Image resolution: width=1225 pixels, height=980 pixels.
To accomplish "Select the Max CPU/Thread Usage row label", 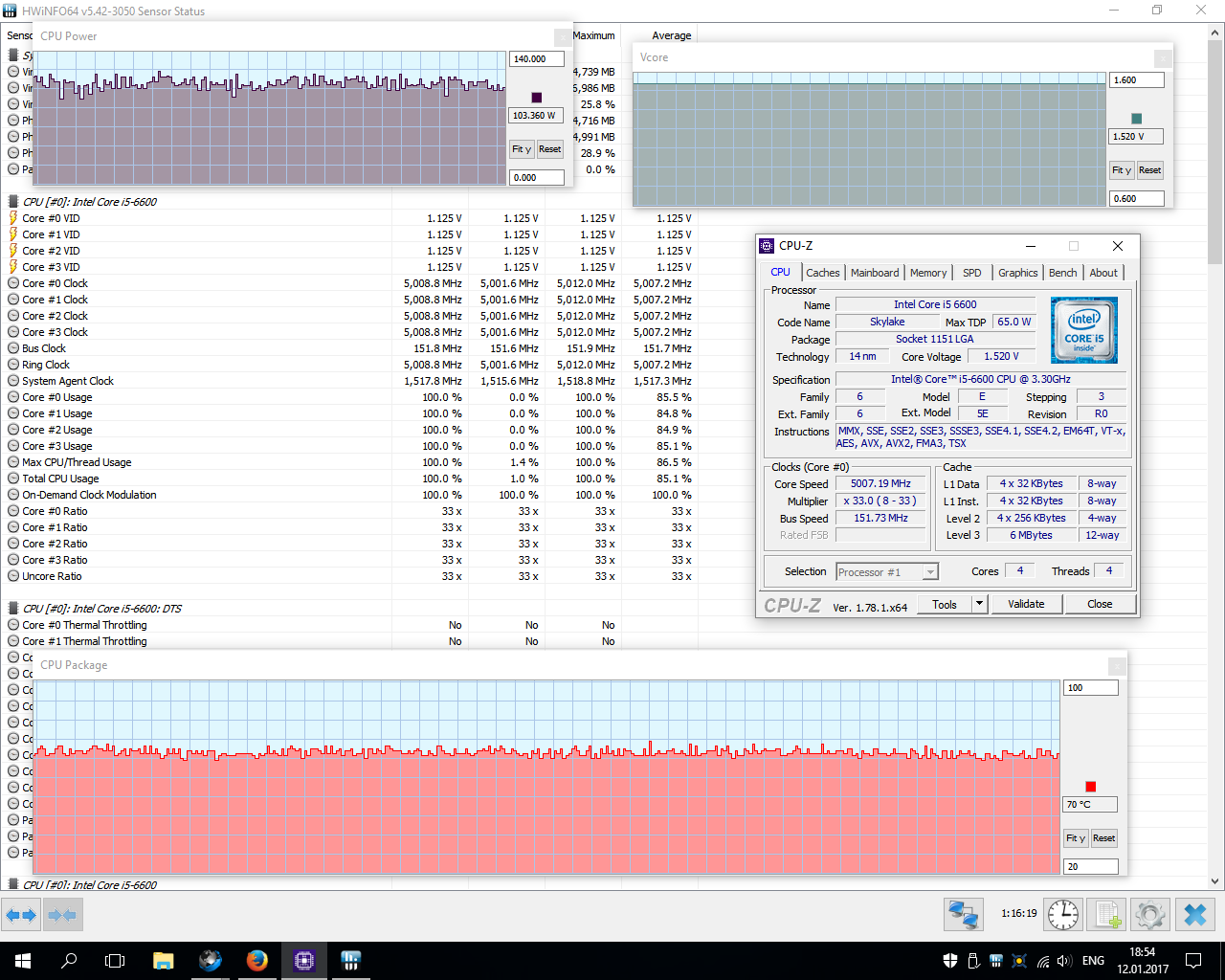I will click(77, 462).
